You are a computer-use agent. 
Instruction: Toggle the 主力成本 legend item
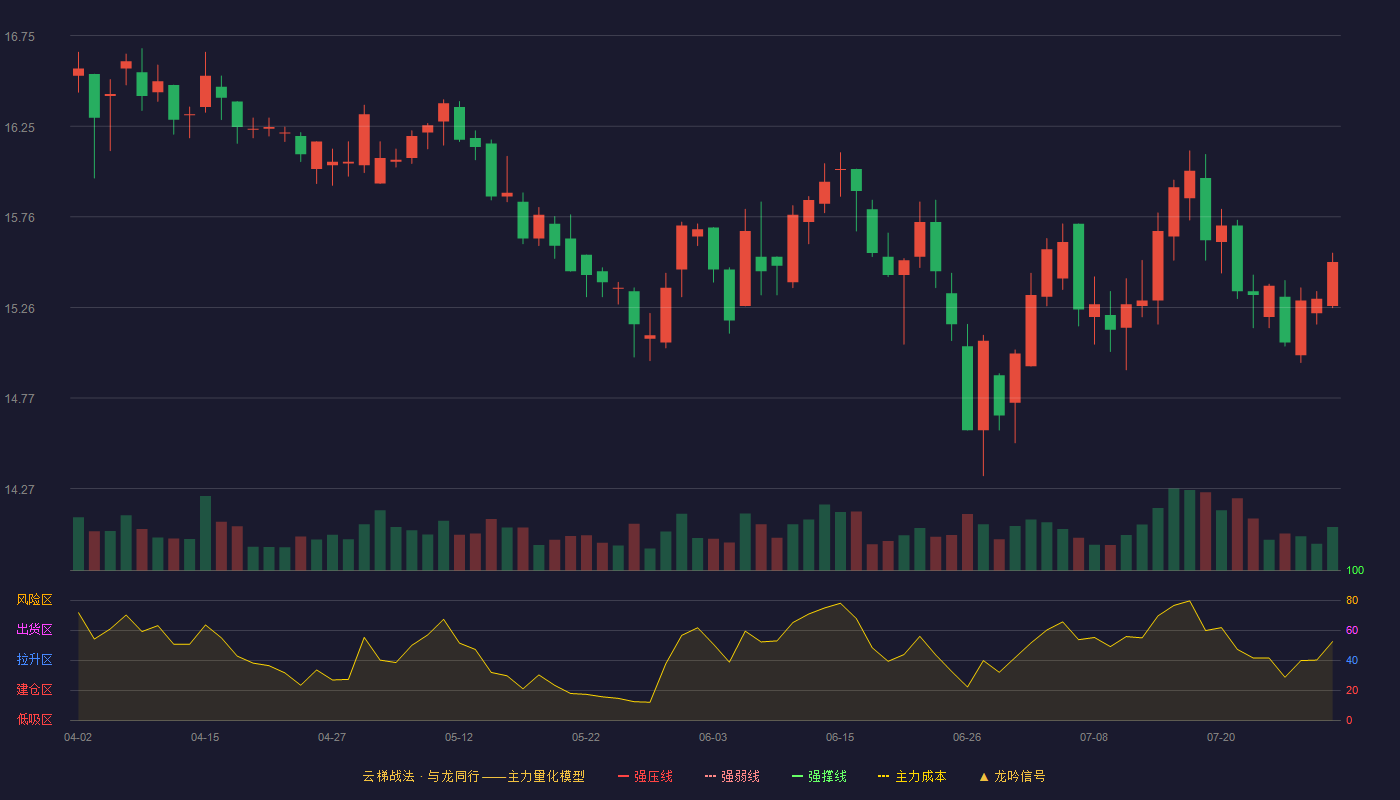click(912, 776)
